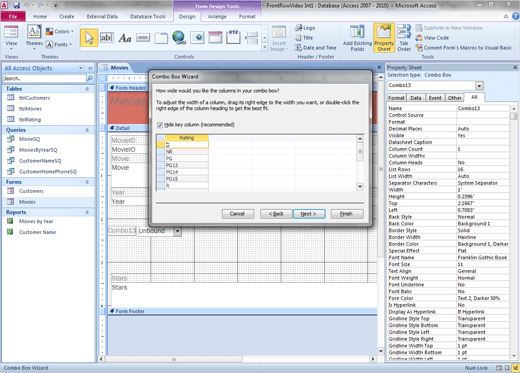The image size is (520, 373).
Task: Open the File tab
Action: (x=13, y=16)
